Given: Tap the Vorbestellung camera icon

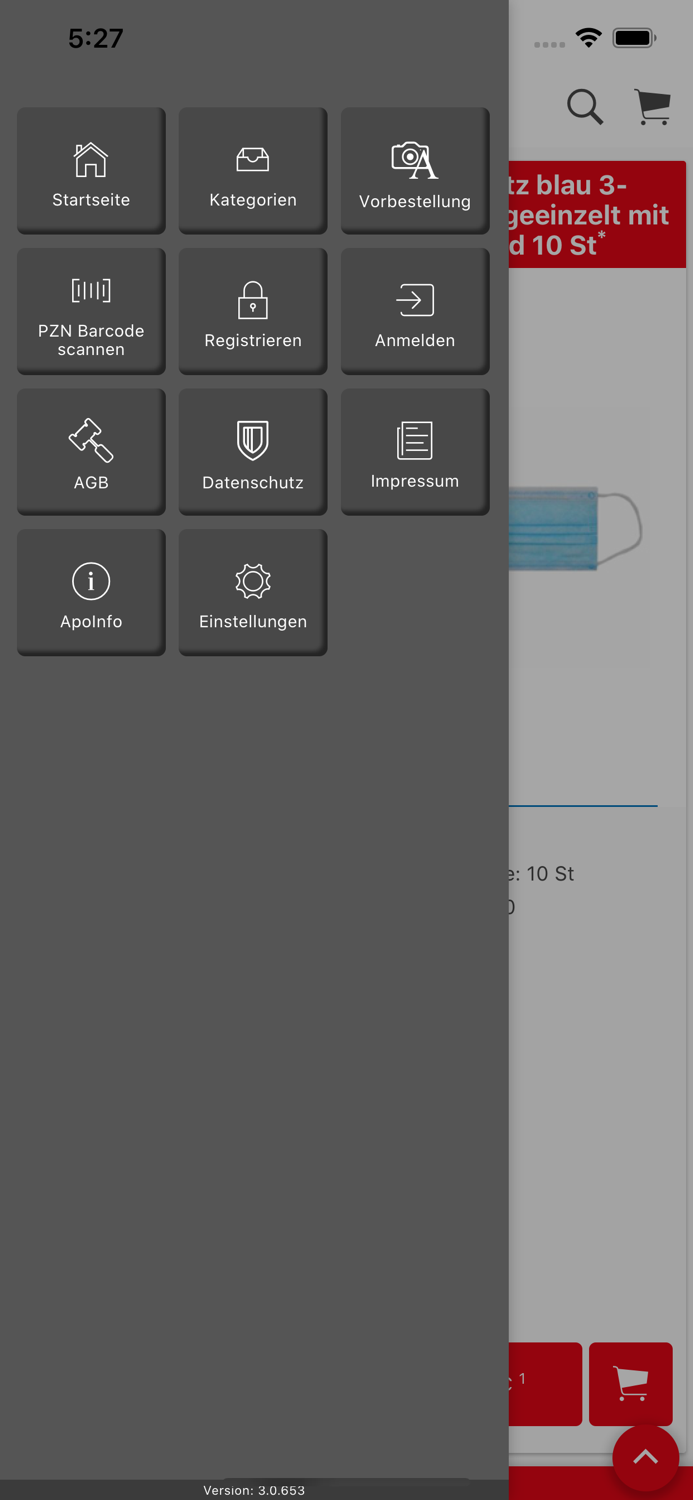Looking at the screenshot, I should point(415,161).
